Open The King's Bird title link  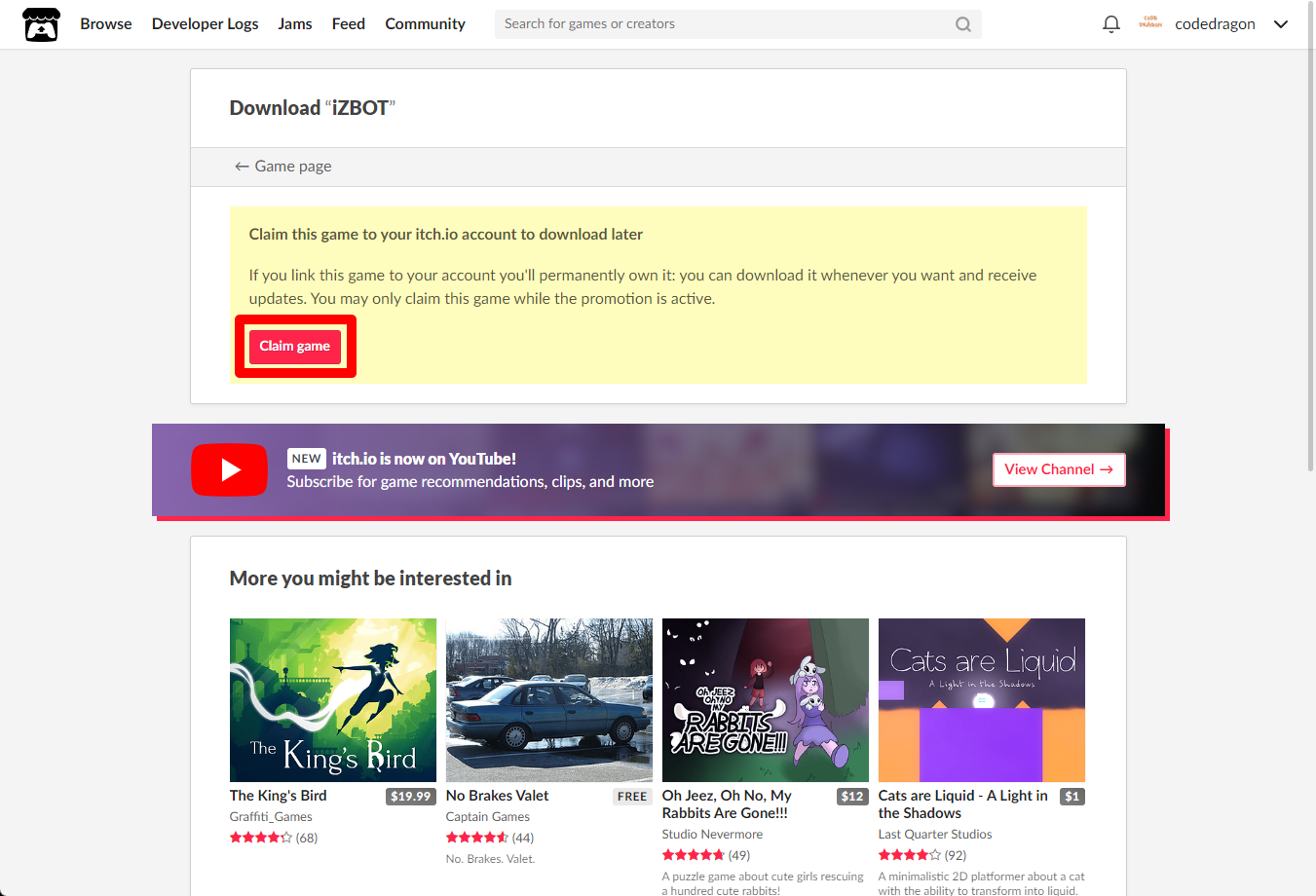tap(279, 796)
